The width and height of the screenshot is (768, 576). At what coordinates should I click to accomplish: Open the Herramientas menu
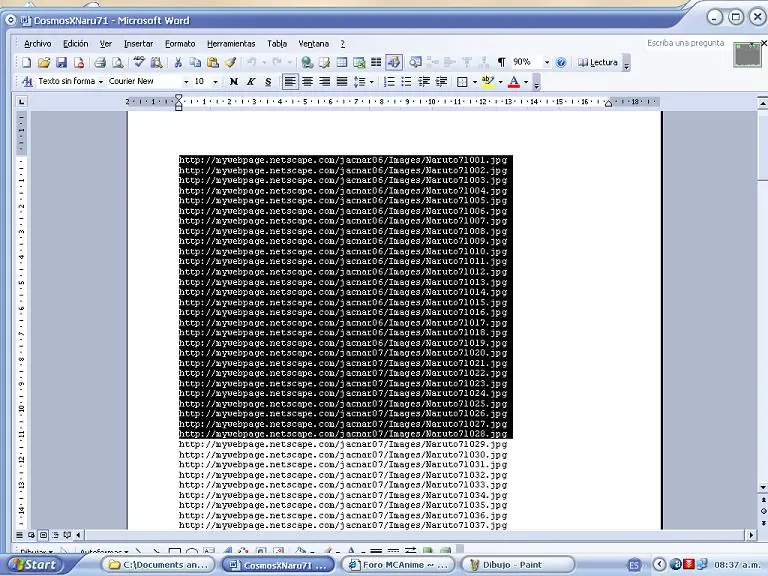click(231, 44)
